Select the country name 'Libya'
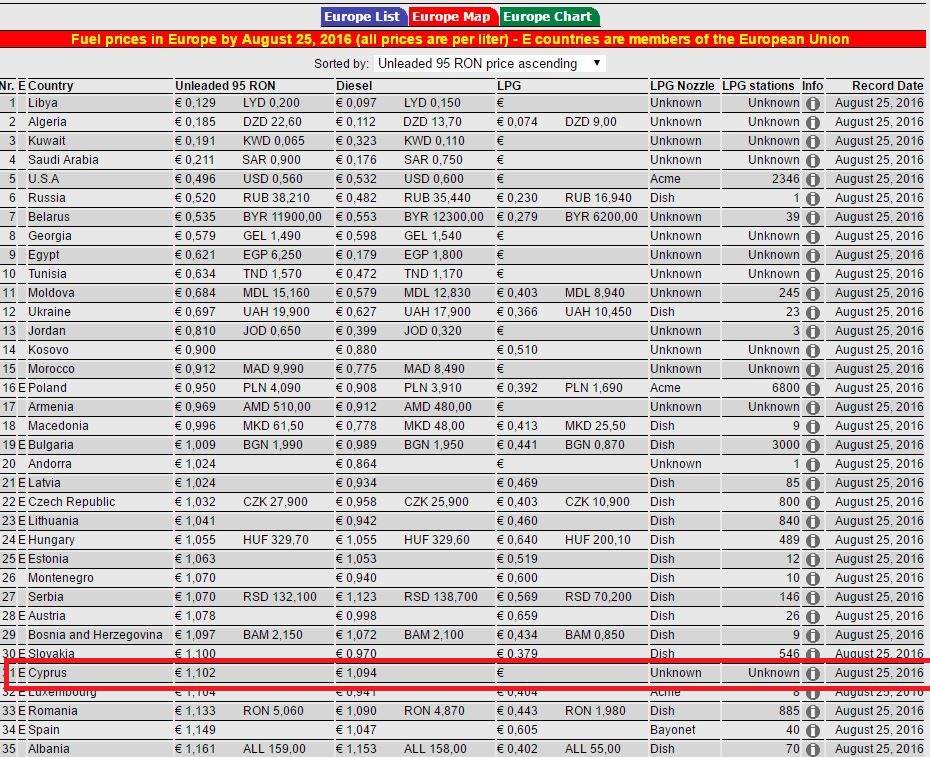 (43, 103)
